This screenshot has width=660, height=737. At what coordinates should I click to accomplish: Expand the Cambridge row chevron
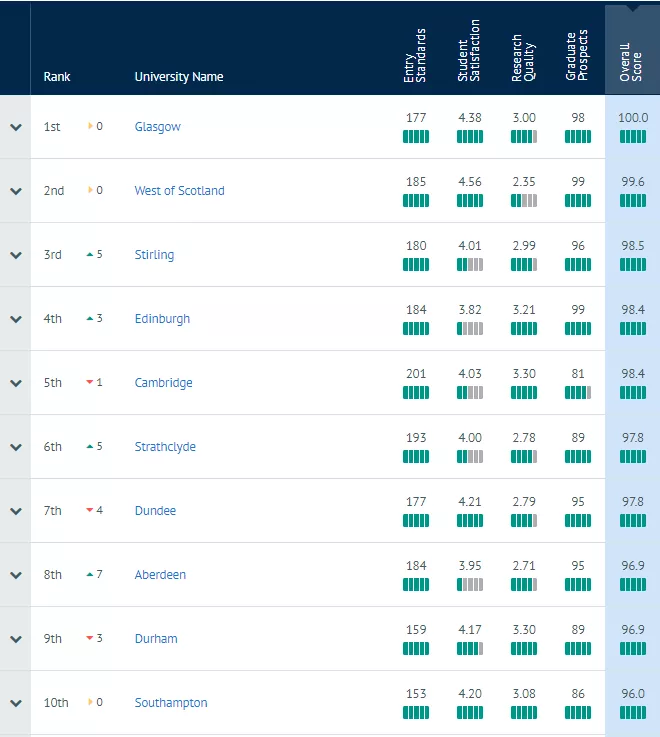16,383
